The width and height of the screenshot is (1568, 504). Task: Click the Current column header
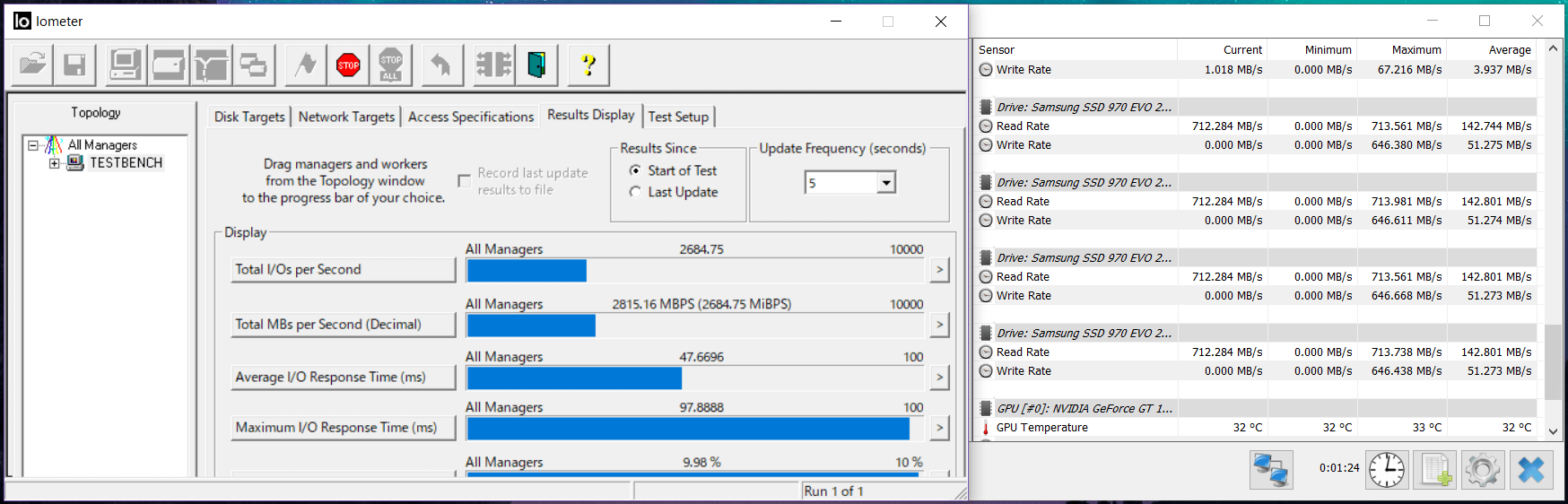click(x=1222, y=50)
